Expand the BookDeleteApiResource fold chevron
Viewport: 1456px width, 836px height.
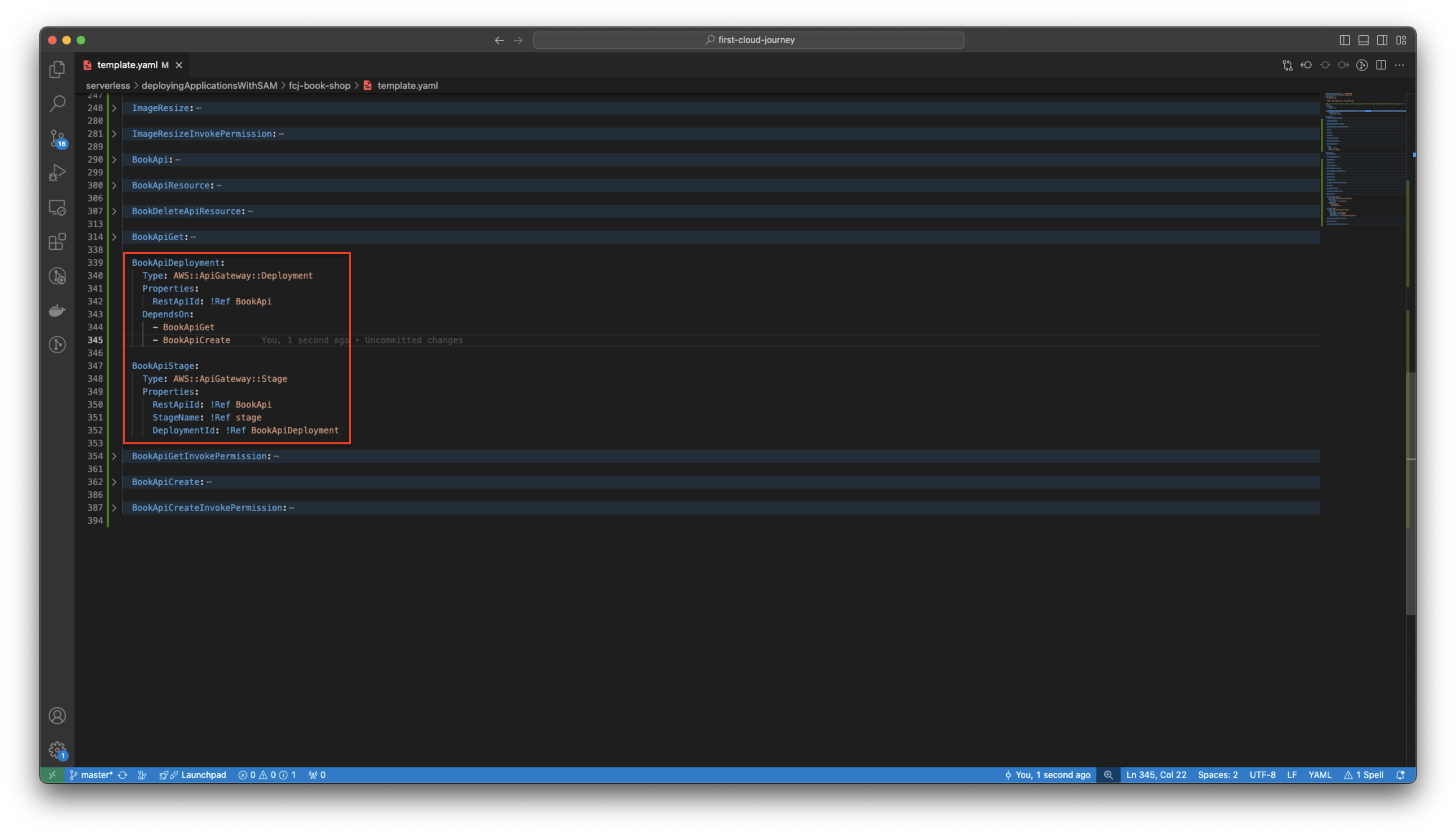(114, 211)
